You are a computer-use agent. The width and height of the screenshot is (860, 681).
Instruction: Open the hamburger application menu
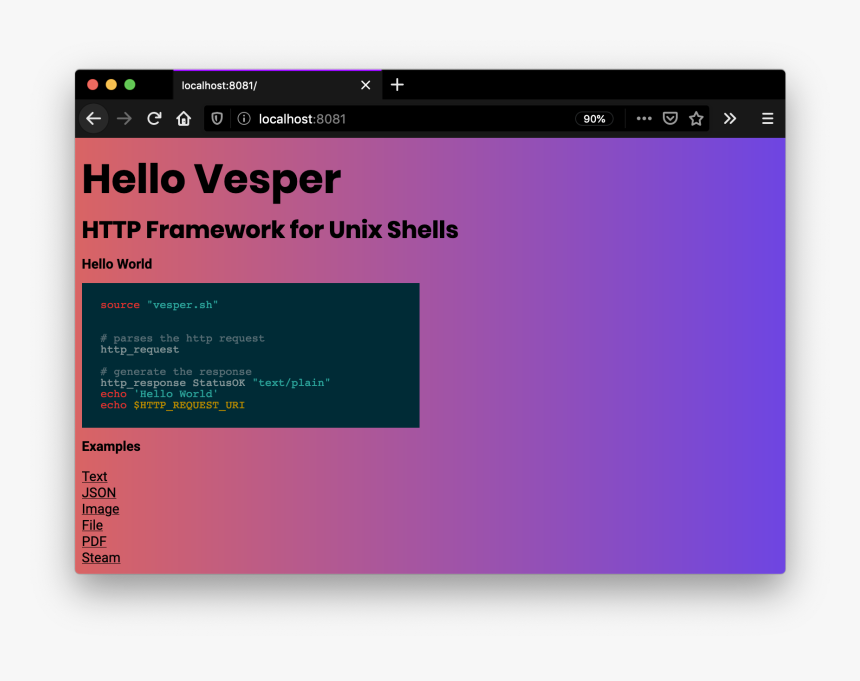pyautogui.click(x=767, y=118)
